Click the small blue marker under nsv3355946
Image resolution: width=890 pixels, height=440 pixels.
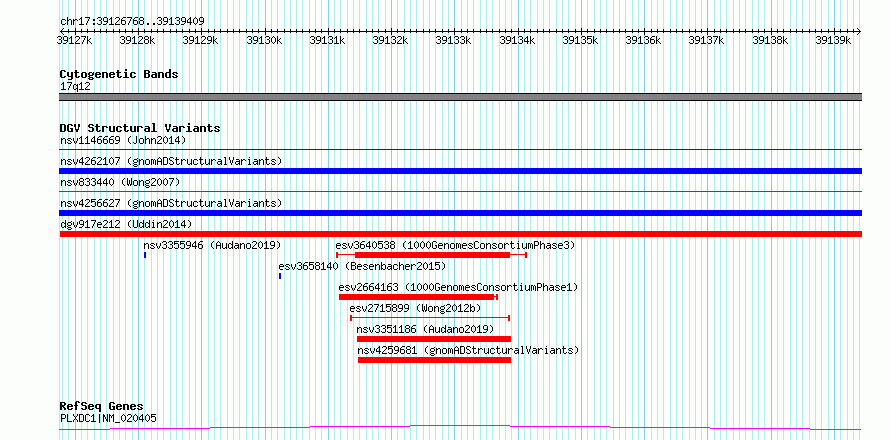click(x=145, y=255)
